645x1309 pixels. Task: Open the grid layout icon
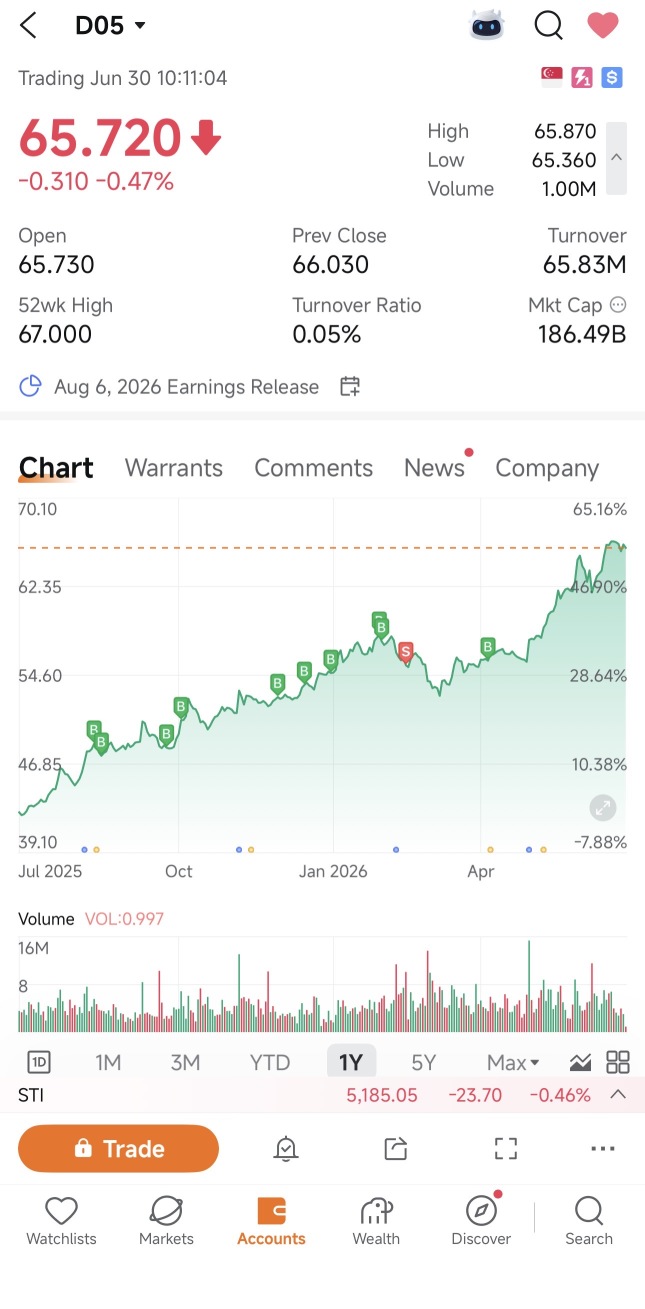point(618,1062)
